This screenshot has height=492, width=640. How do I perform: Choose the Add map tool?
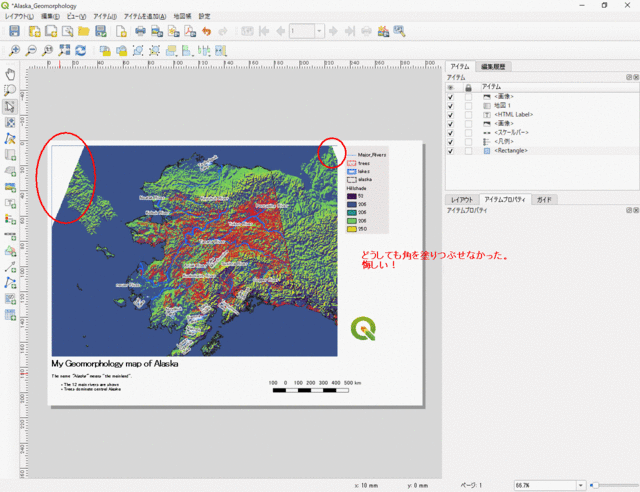coord(10,155)
